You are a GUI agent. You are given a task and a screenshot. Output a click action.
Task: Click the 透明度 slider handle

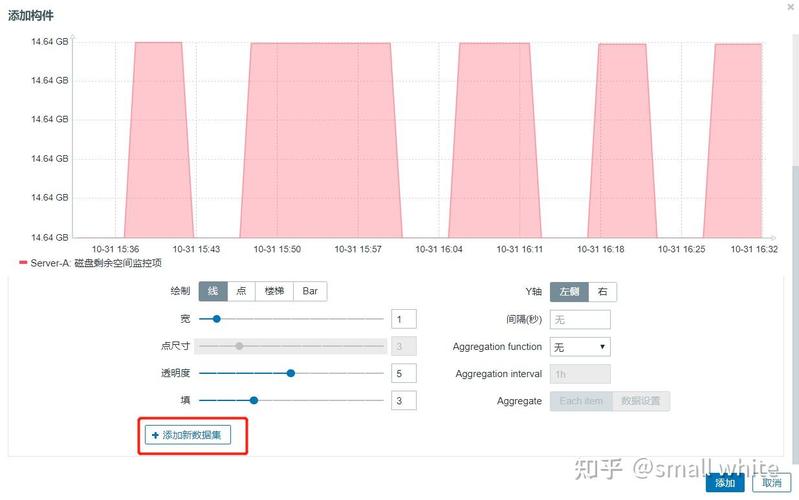(x=290, y=374)
